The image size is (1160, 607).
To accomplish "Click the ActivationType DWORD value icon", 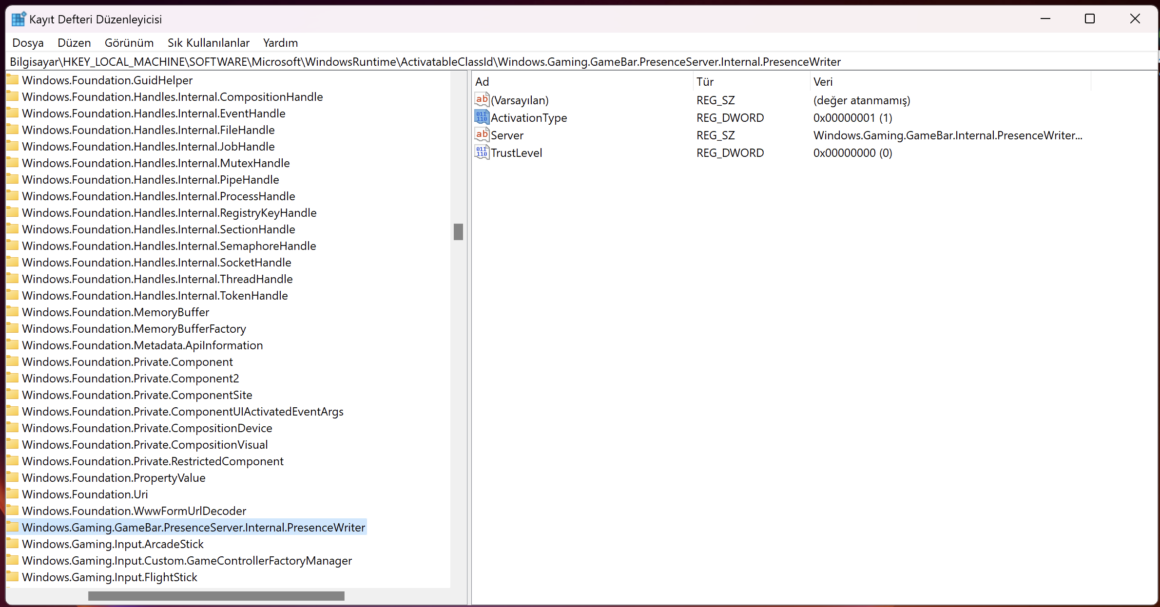I will (x=482, y=117).
